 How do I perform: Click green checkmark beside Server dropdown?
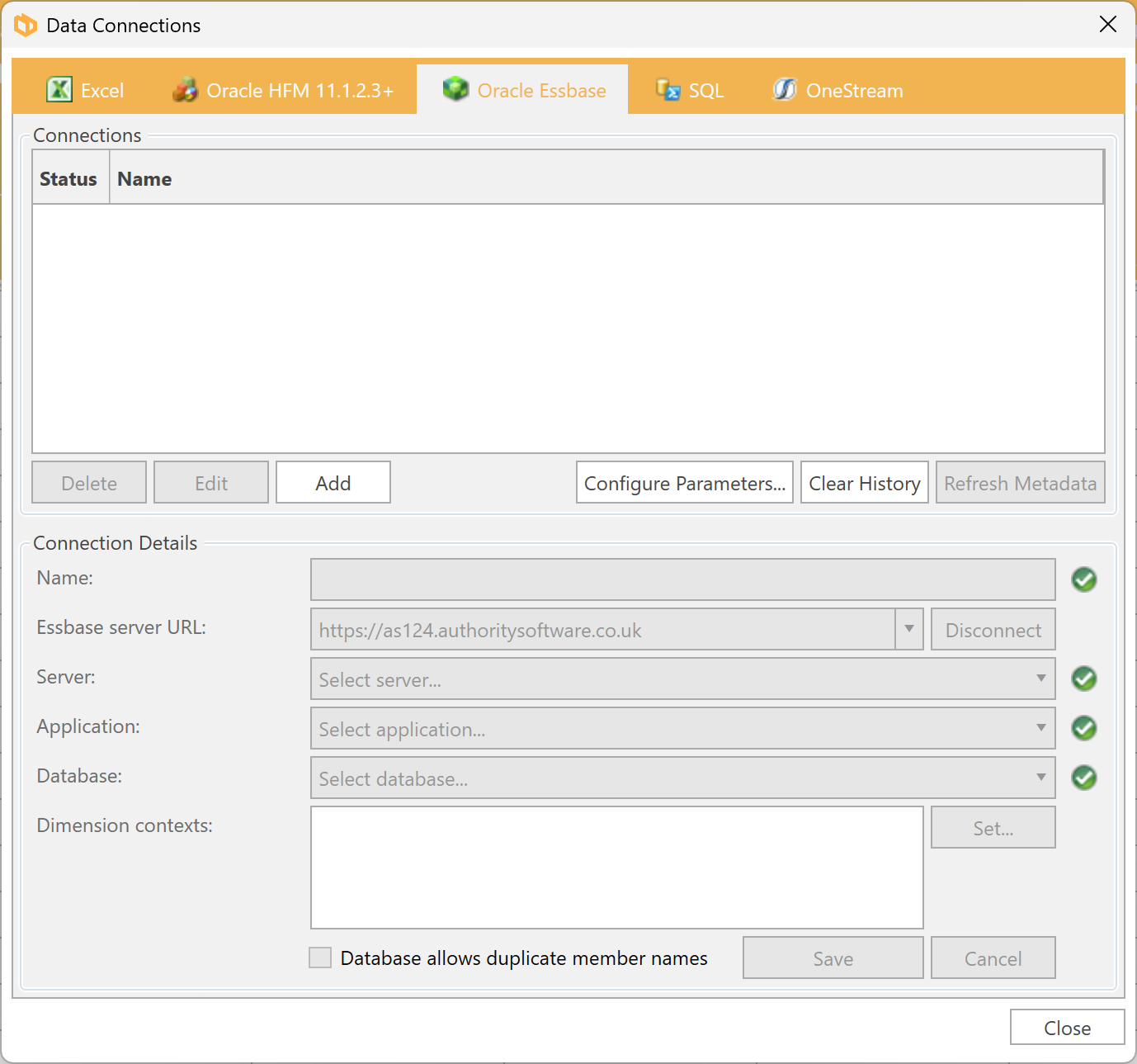(x=1083, y=679)
